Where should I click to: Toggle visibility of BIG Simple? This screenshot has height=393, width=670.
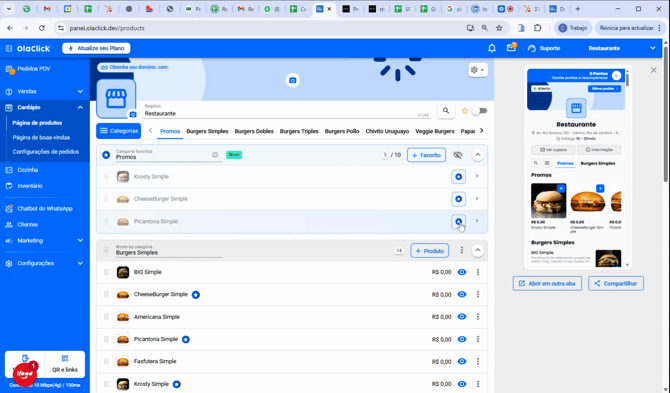coord(462,272)
